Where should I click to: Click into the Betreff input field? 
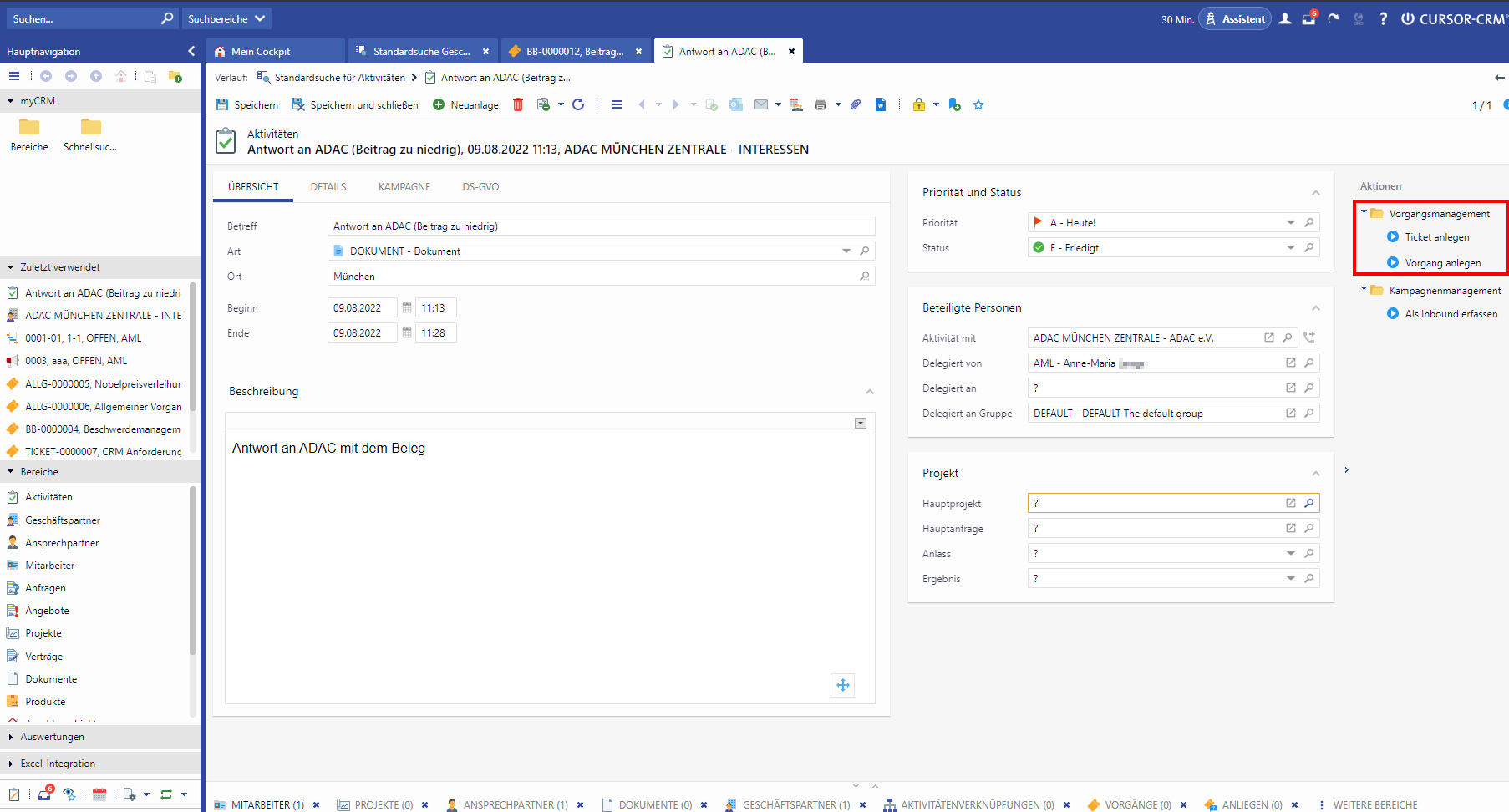pos(601,226)
